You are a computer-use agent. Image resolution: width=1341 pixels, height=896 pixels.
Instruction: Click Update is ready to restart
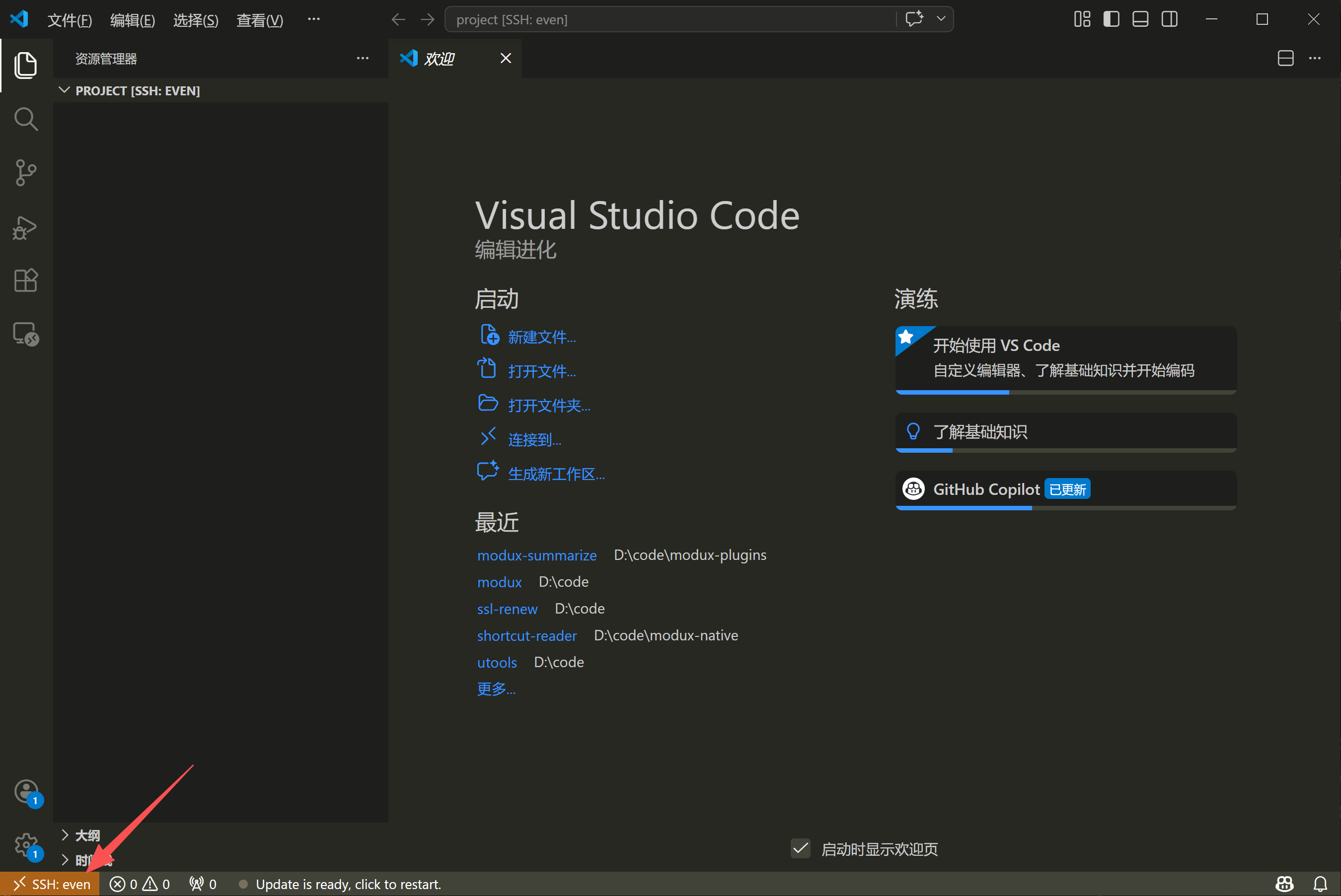tap(341, 884)
